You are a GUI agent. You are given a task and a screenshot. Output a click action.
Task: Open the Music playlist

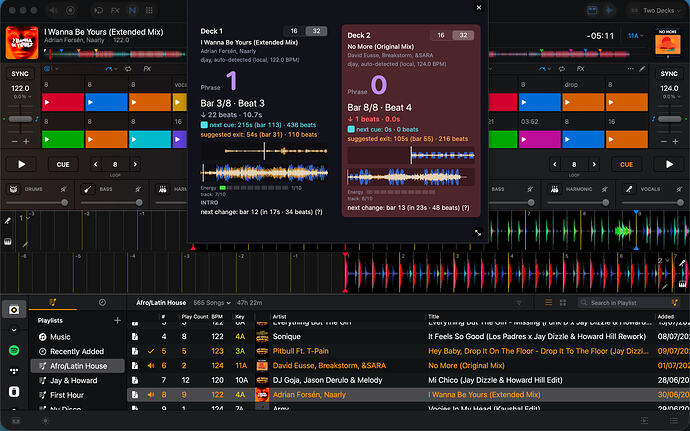(77, 337)
